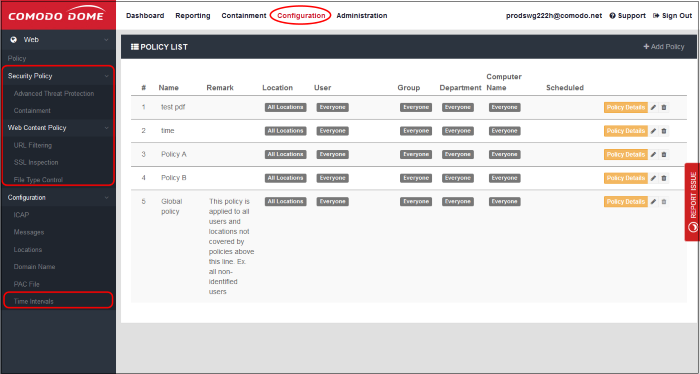
Task: Open Policy Details for Global policy
Action: tap(626, 202)
